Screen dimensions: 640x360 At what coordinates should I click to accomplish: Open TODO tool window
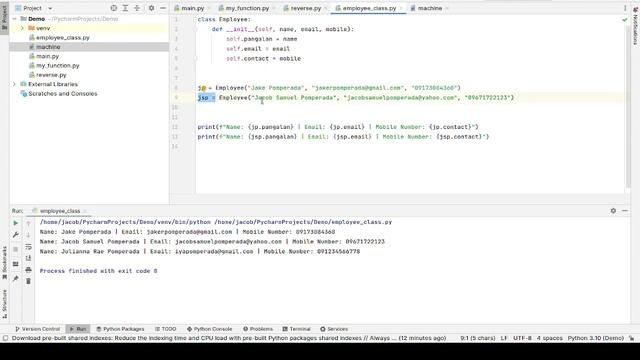click(x=166, y=329)
